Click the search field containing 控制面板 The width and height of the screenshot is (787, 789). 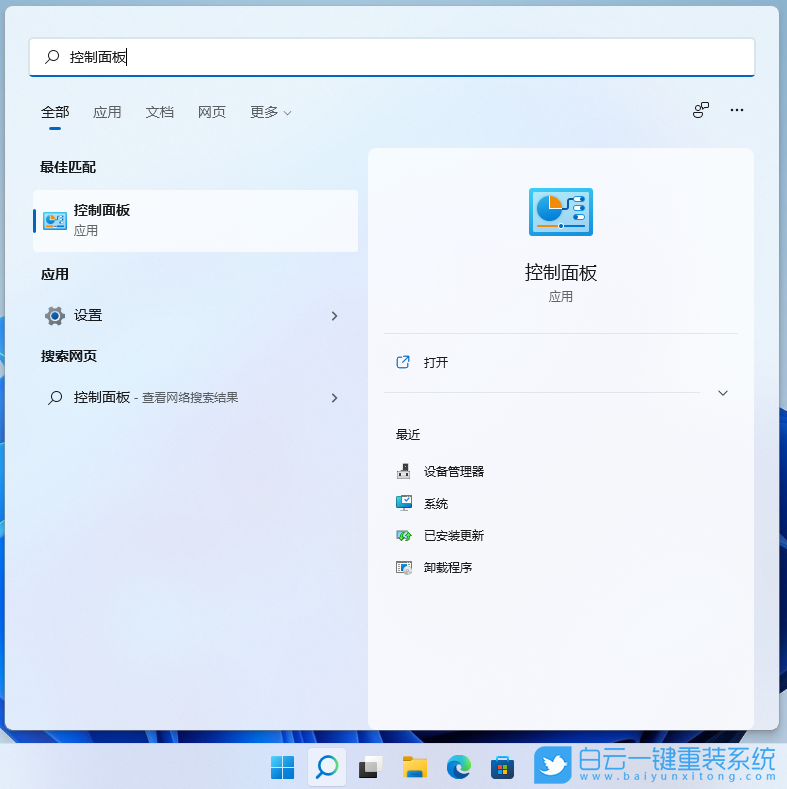[392, 57]
